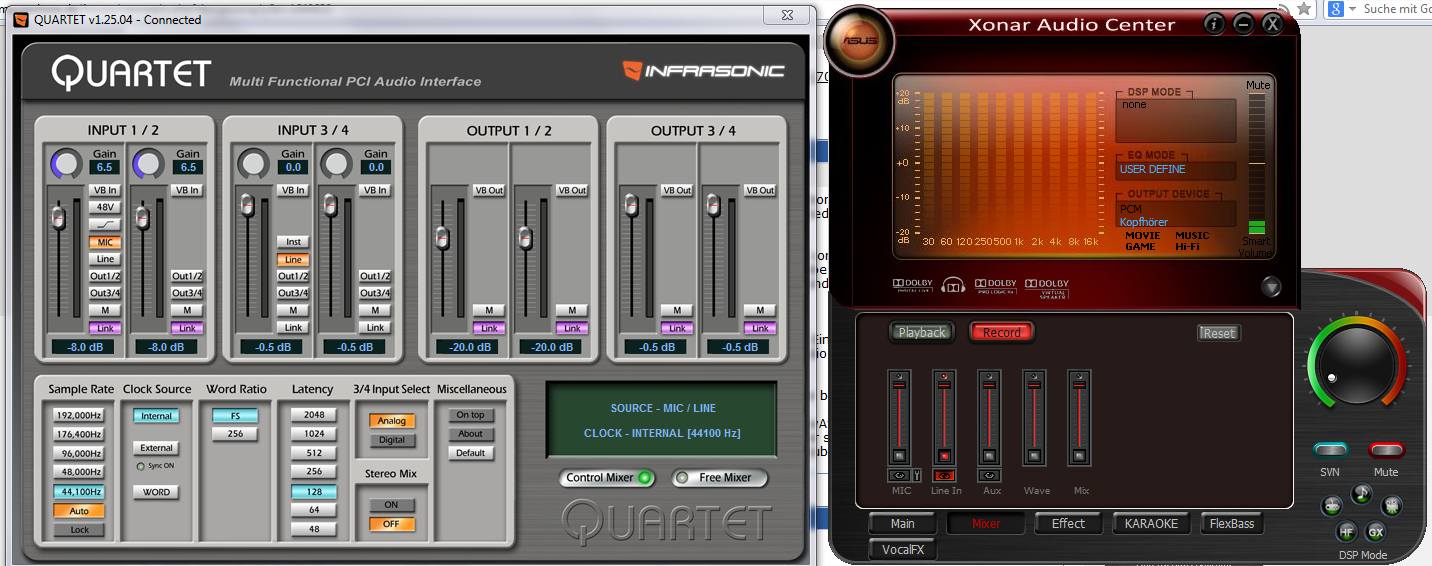The width and height of the screenshot is (1432, 566).
Task: Toggle the SVN switch in Xonar
Action: click(1330, 450)
